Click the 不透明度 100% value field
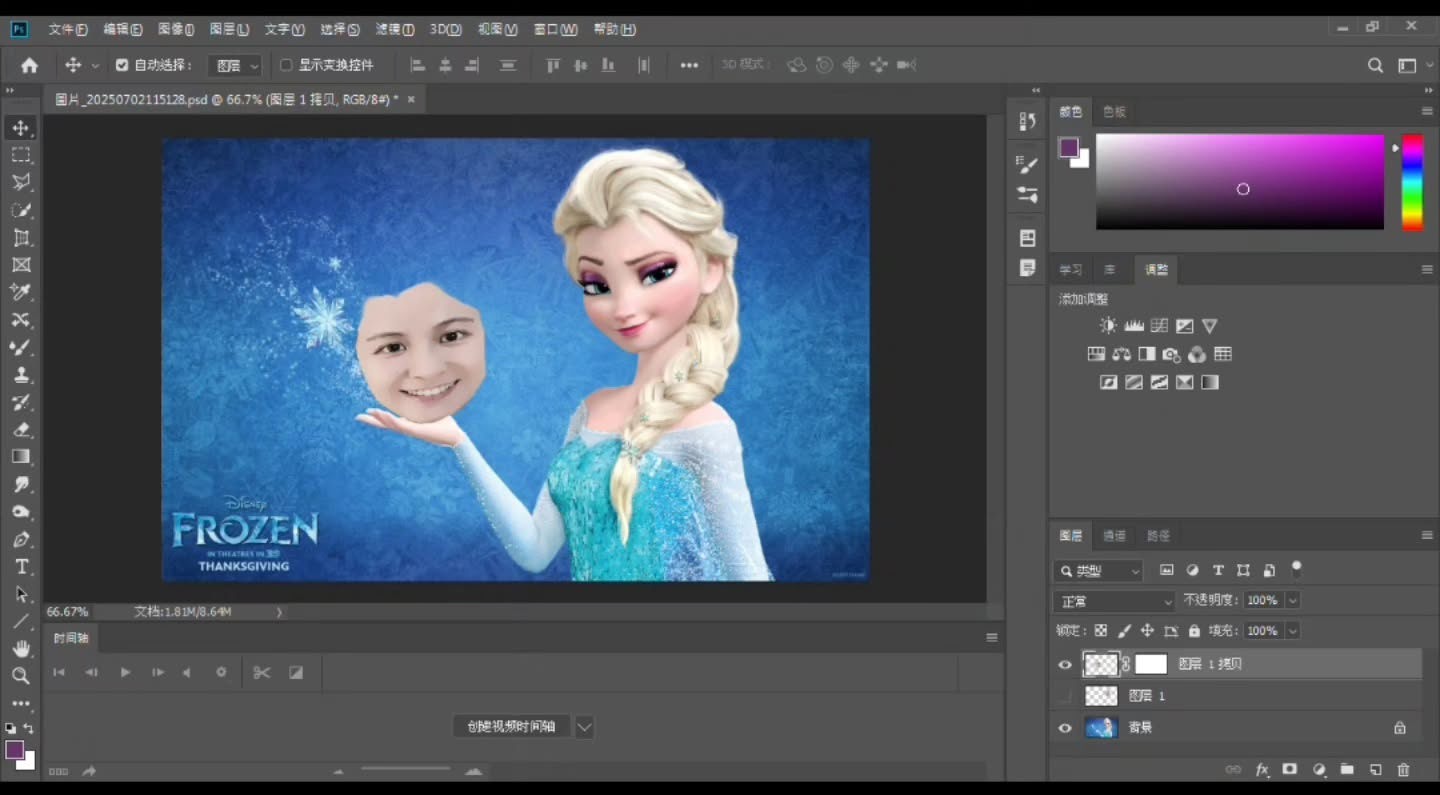Viewport: 1440px width, 795px height. [1262, 601]
